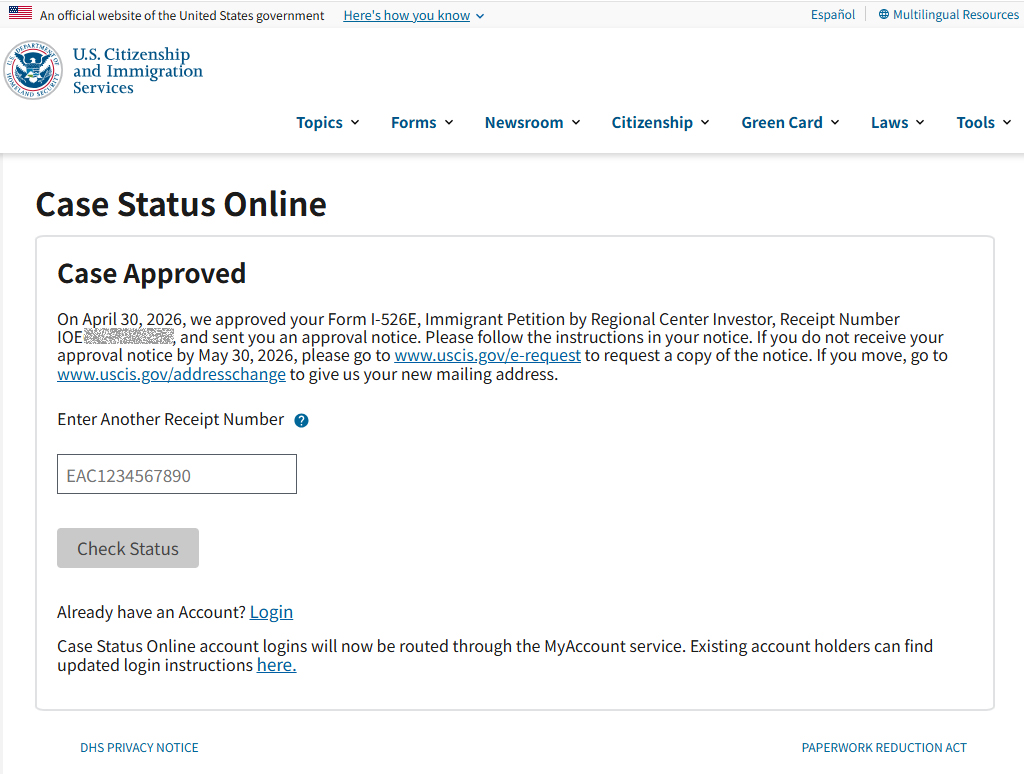Focus the receipt number input field
The width and height of the screenshot is (1024, 774).
tap(177, 474)
